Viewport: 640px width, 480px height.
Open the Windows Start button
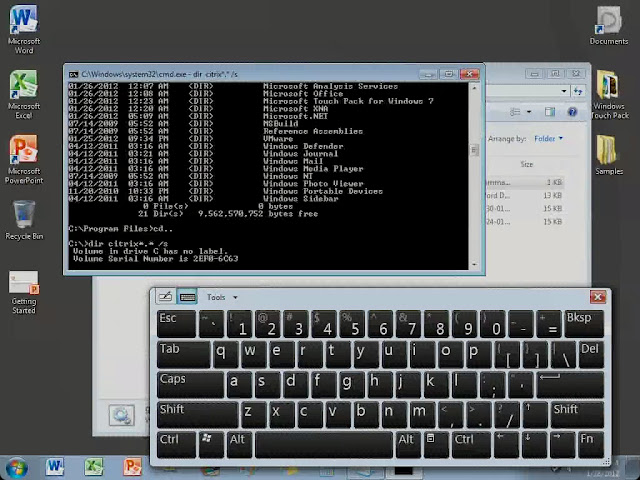[x=16, y=468]
